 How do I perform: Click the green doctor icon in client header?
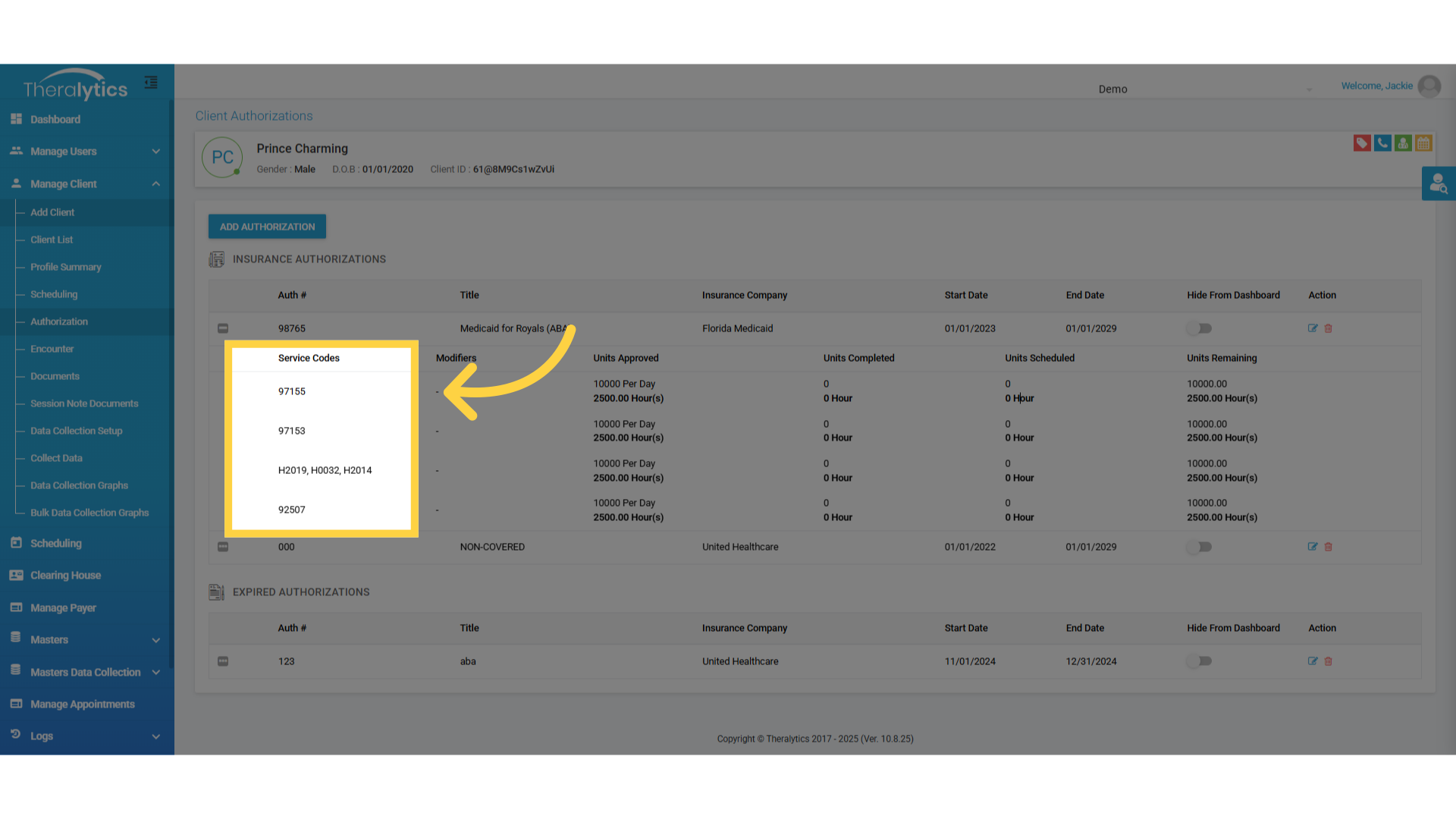pyautogui.click(x=1403, y=143)
